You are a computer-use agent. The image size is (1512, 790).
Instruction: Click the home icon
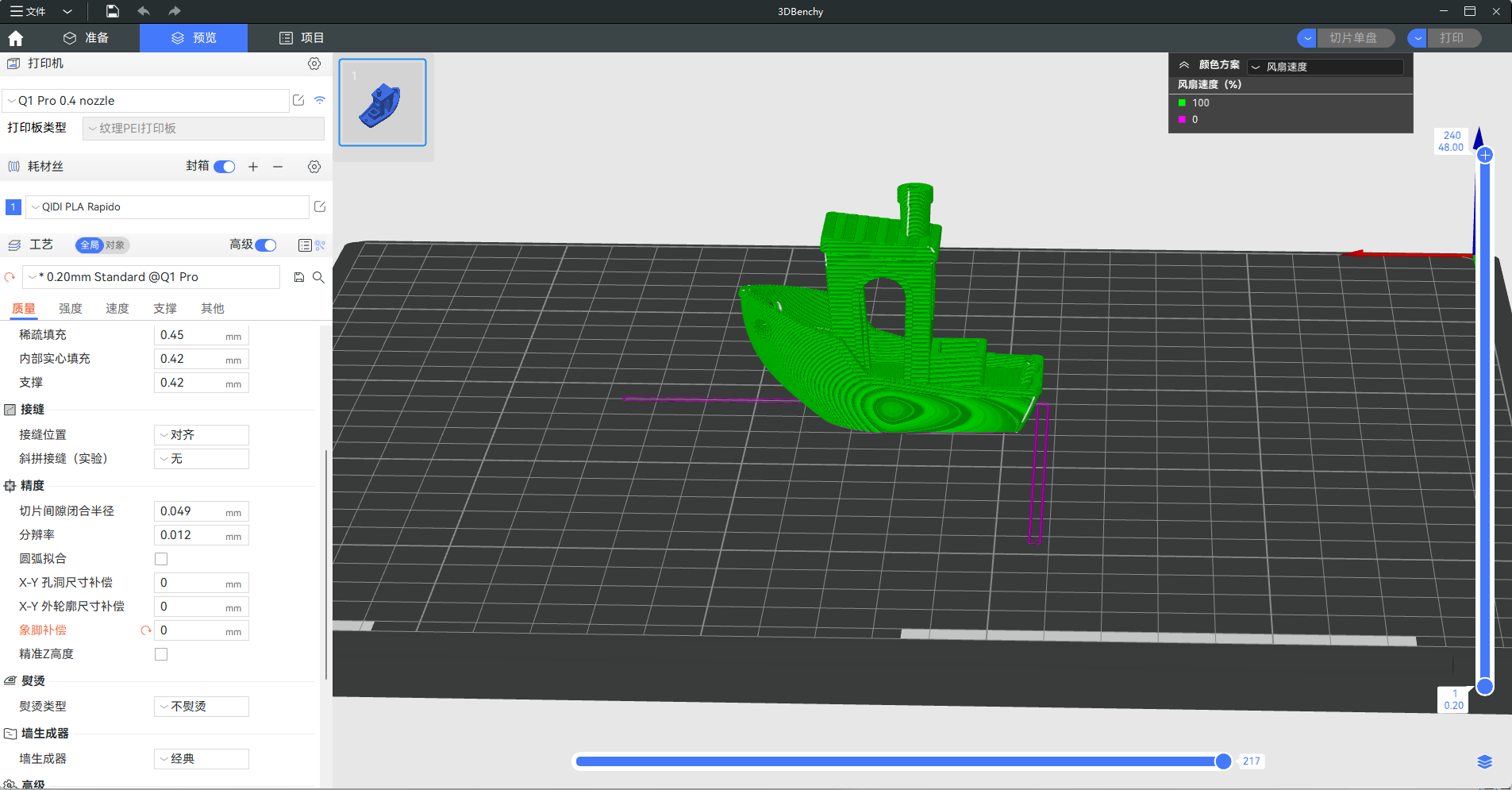coord(16,38)
